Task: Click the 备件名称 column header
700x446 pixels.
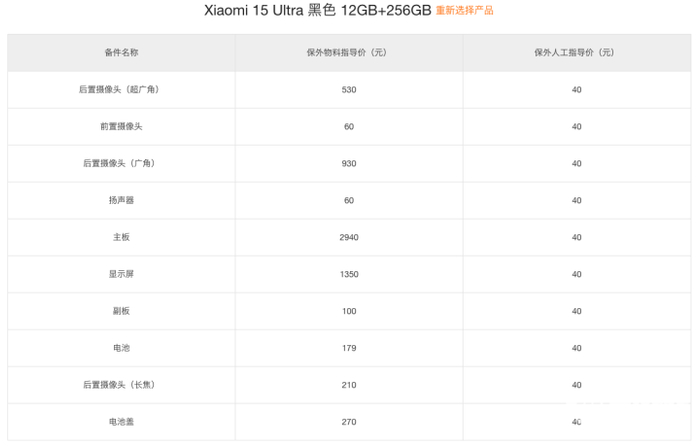Action: [x=121, y=52]
